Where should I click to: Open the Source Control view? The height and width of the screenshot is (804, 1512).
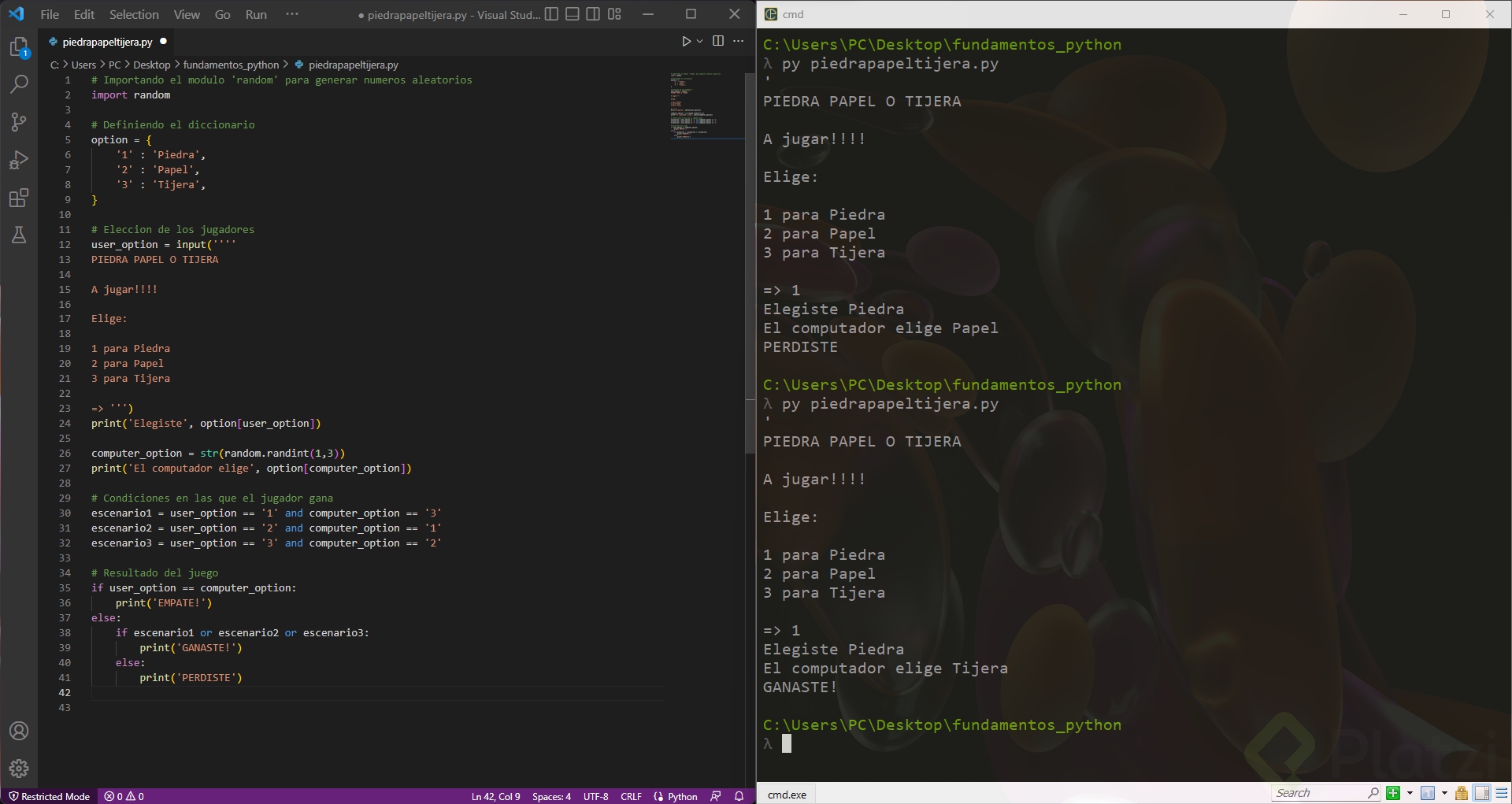pos(19,122)
